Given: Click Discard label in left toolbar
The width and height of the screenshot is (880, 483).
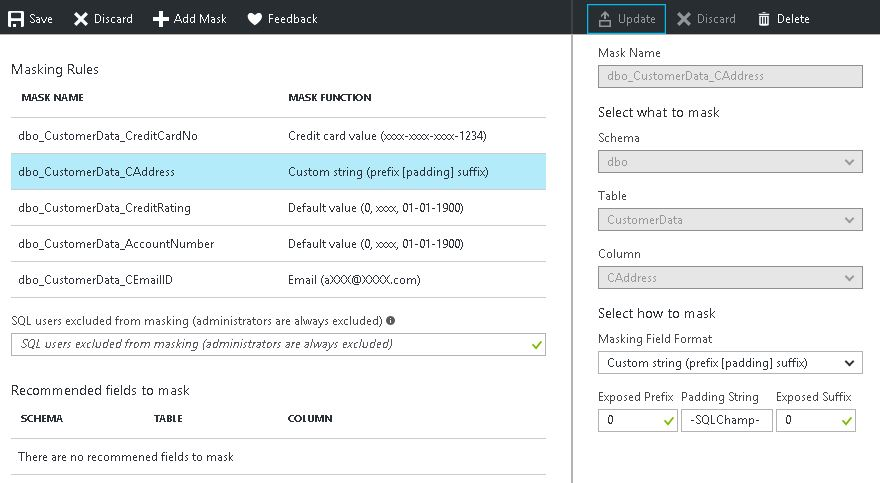Looking at the screenshot, I should (113, 19).
